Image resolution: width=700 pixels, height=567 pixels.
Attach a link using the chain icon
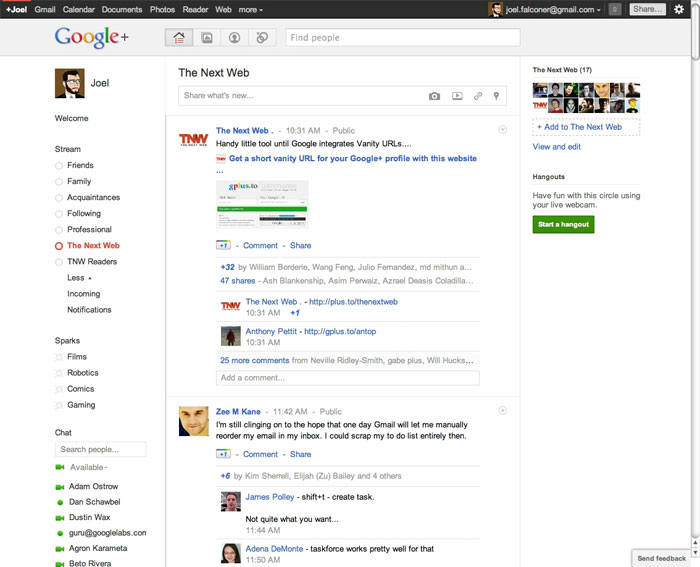[478, 96]
